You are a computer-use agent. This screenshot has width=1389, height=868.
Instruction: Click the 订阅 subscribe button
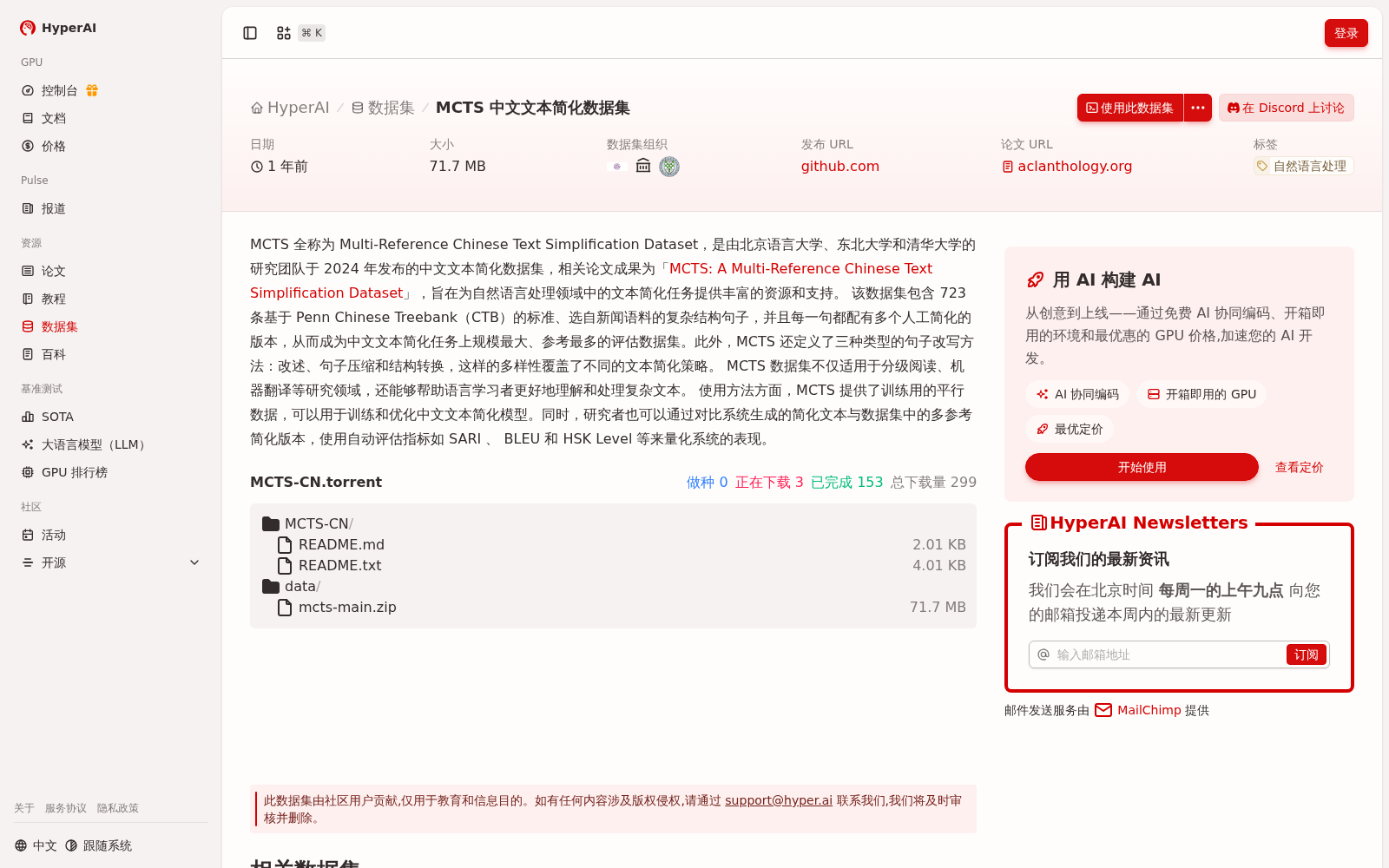[x=1306, y=654]
